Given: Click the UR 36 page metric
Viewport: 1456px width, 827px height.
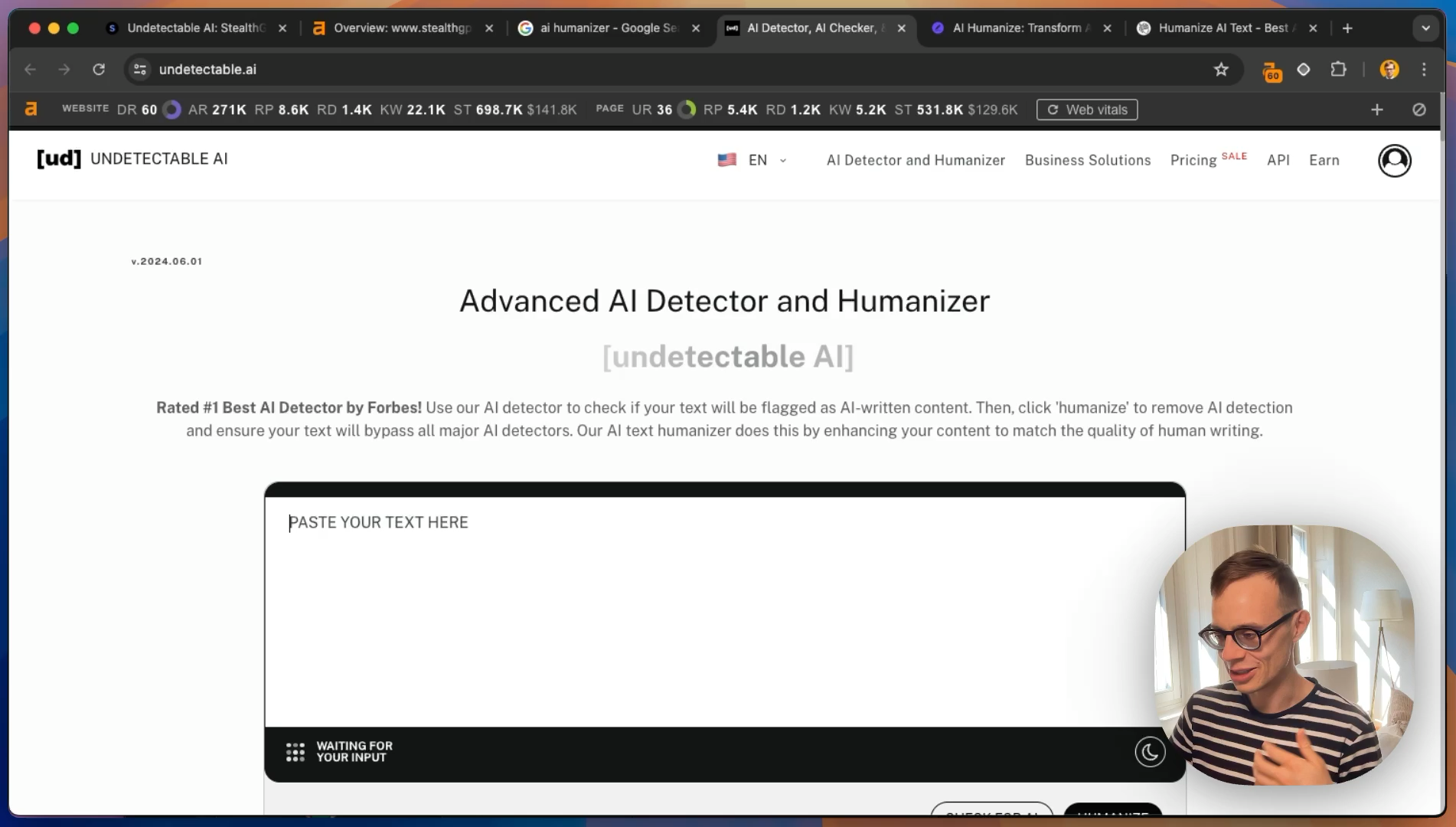Looking at the screenshot, I should pos(664,110).
